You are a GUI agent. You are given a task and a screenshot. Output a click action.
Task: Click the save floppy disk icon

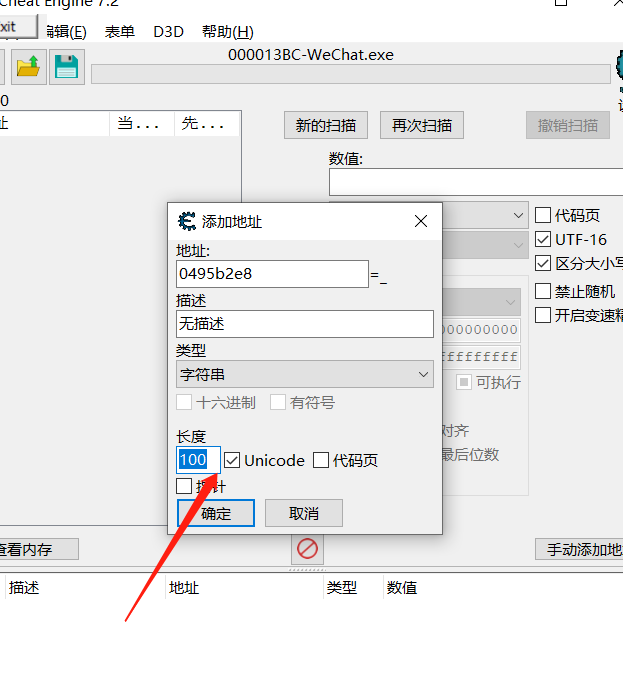pyautogui.click(x=66, y=67)
